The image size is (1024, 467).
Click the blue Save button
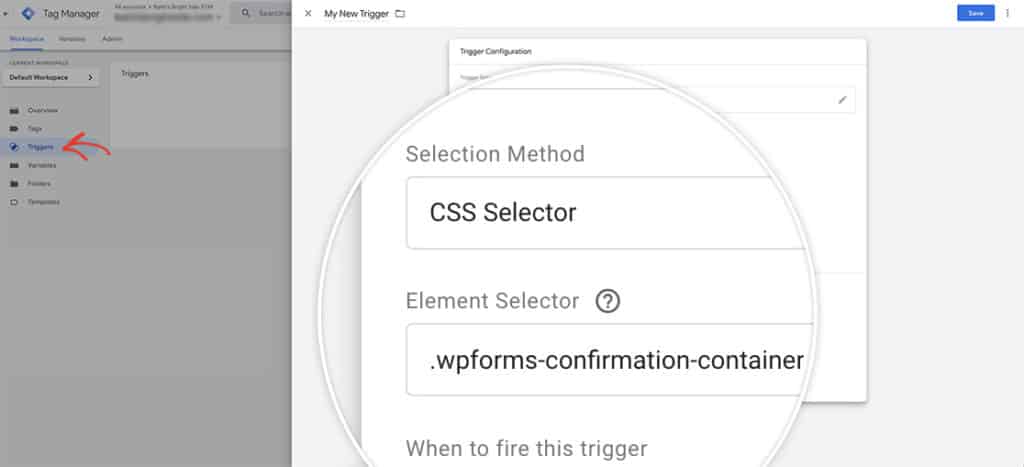click(976, 13)
